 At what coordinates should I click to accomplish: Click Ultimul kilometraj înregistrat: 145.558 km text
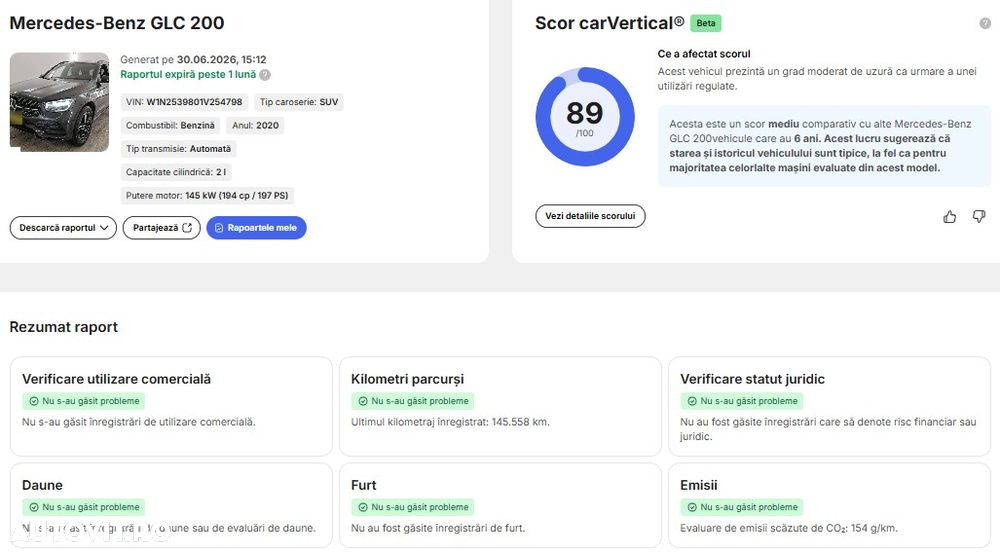coord(450,422)
